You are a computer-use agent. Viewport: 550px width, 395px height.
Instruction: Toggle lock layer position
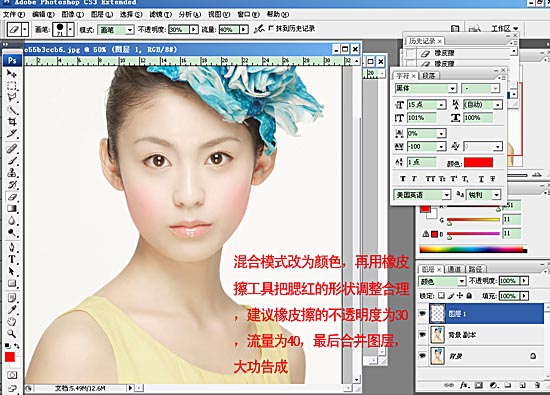460,296
